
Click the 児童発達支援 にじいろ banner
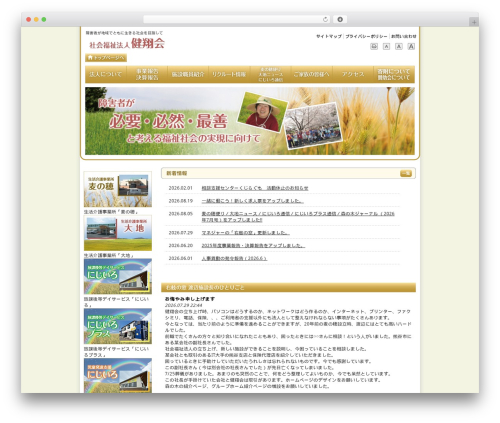118,376
